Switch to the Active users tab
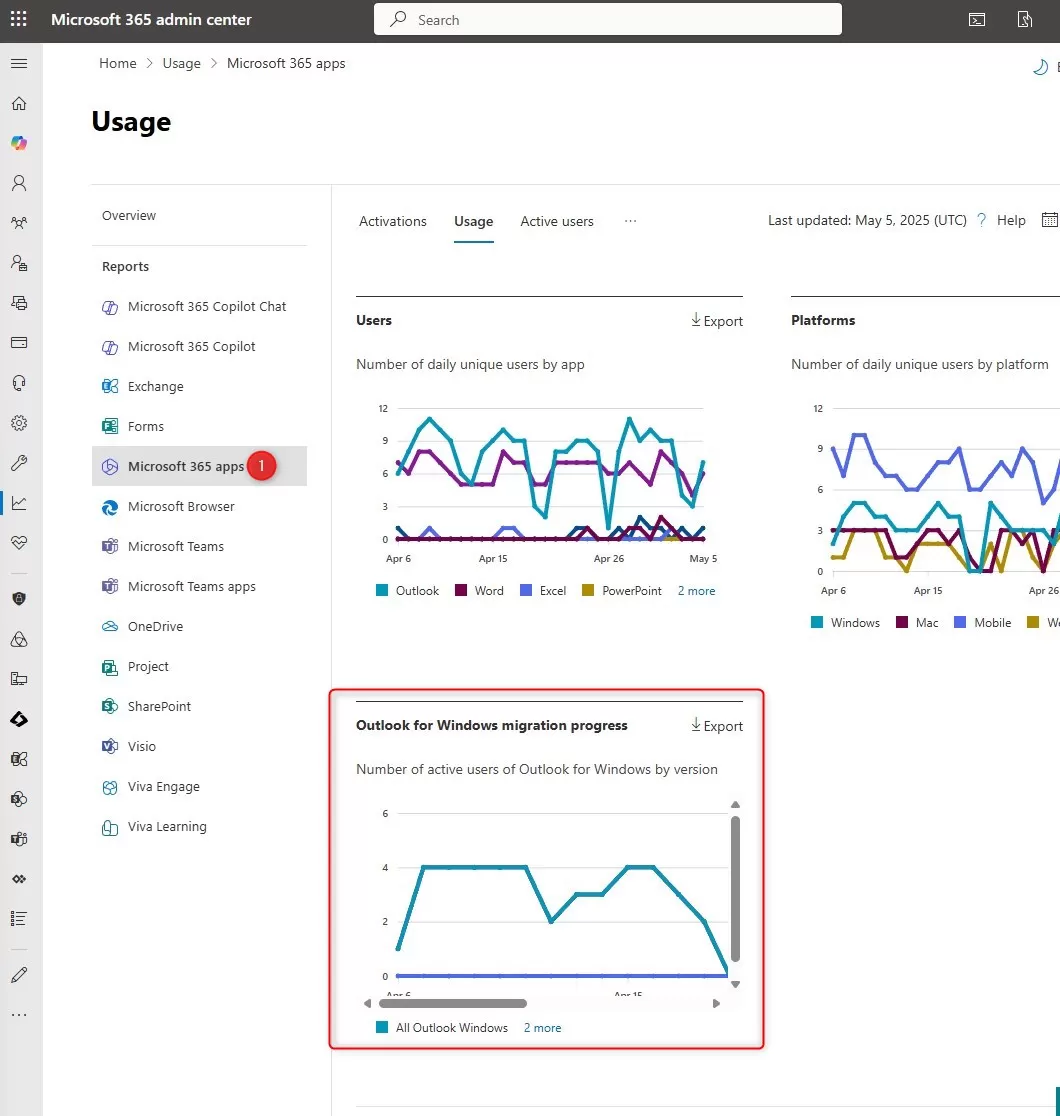Screen dimensions: 1060x1116 coord(557,221)
